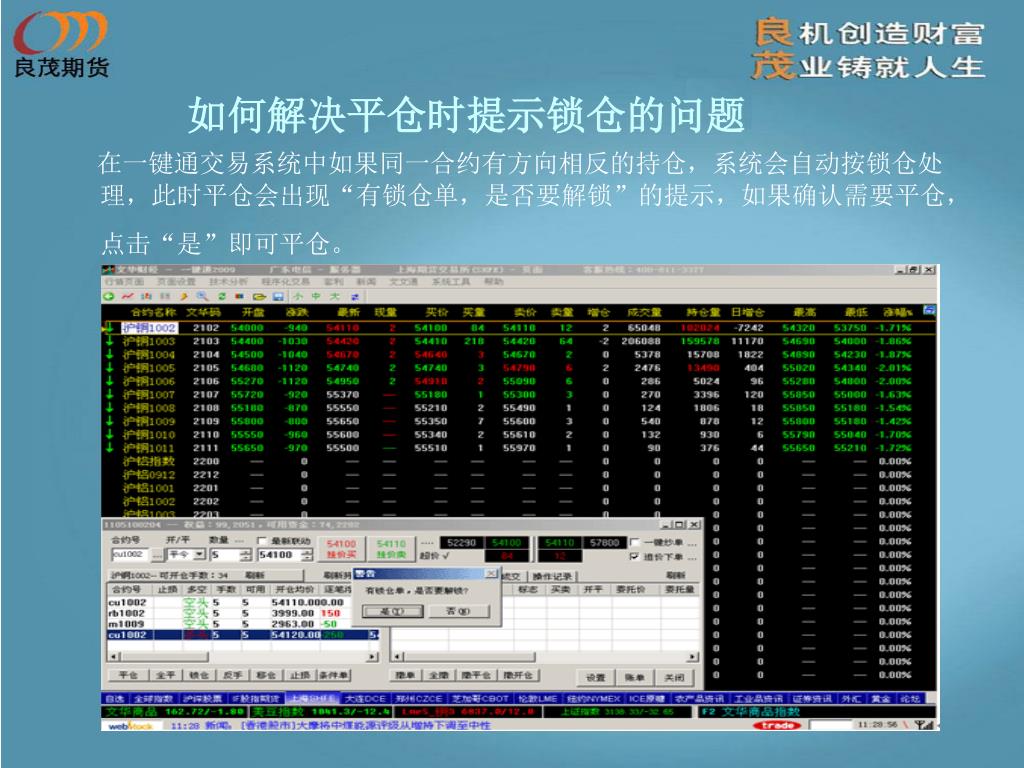Click the 撤平仓 button
The image size is (1024, 768).
pyautogui.click(x=476, y=675)
